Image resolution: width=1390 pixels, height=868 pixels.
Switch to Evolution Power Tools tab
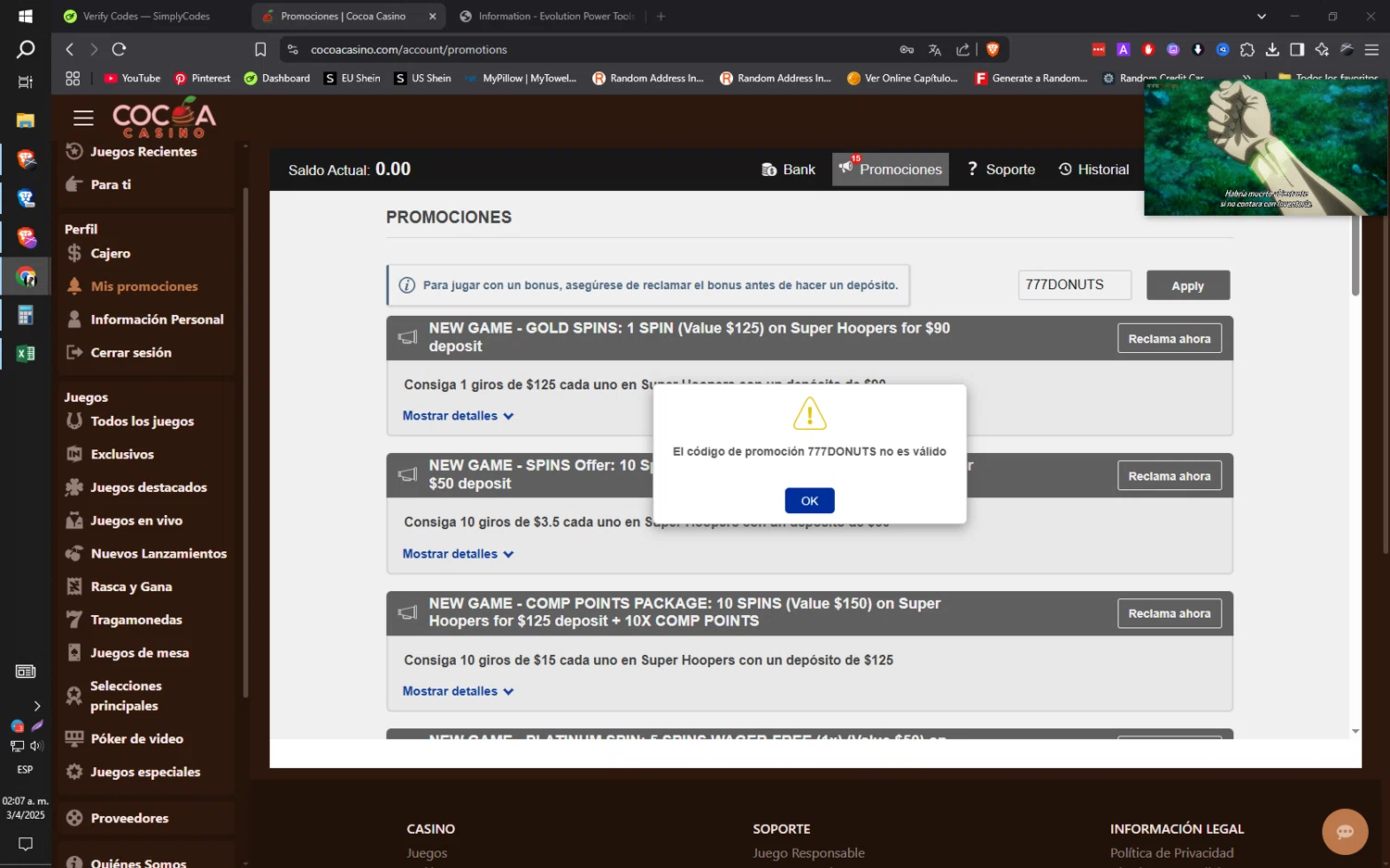pos(546,17)
